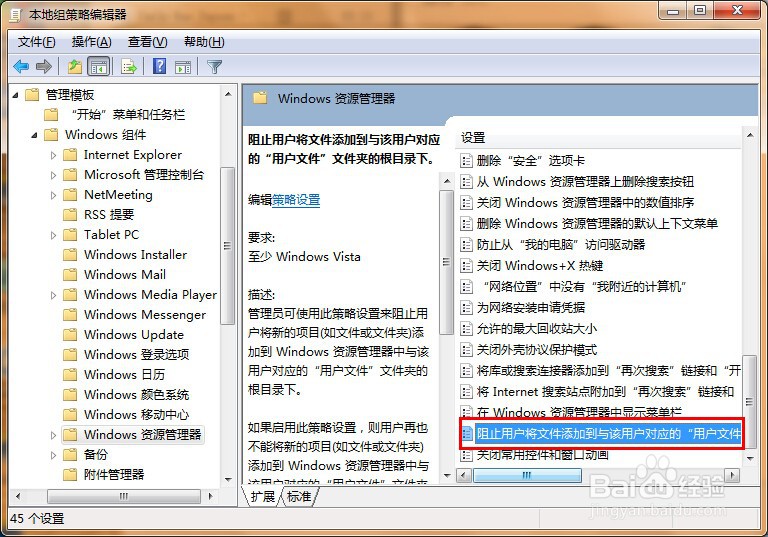
Task: Select 删除 Windows 资源管理器的默认上下文菜单 setting
Action: click(597, 223)
